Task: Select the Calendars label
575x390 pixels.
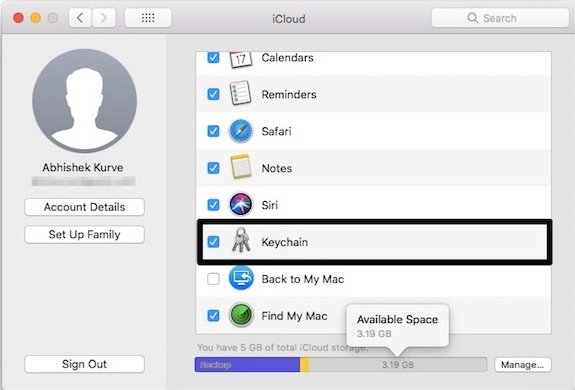Action: 287,58
